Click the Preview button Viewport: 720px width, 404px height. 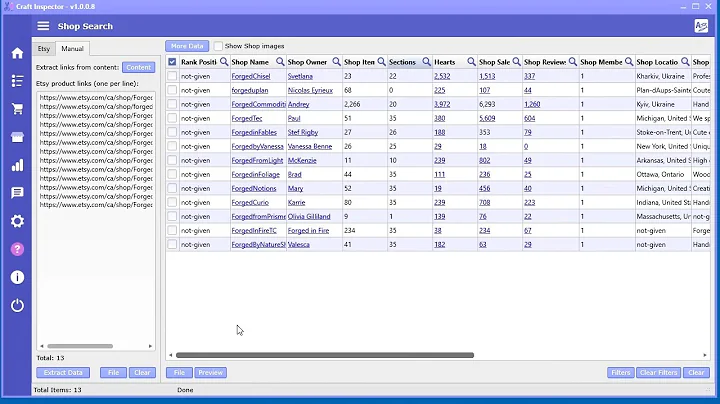211,372
